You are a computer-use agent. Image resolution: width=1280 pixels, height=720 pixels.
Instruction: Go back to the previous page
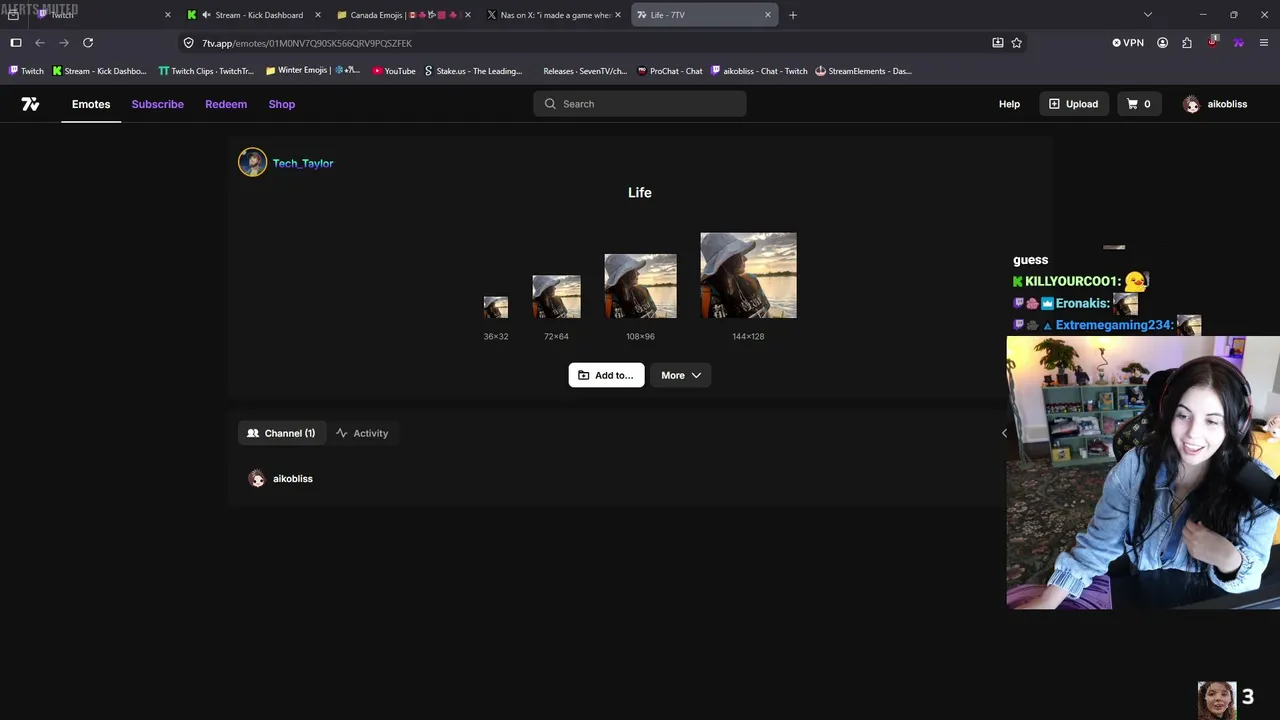coord(40,43)
